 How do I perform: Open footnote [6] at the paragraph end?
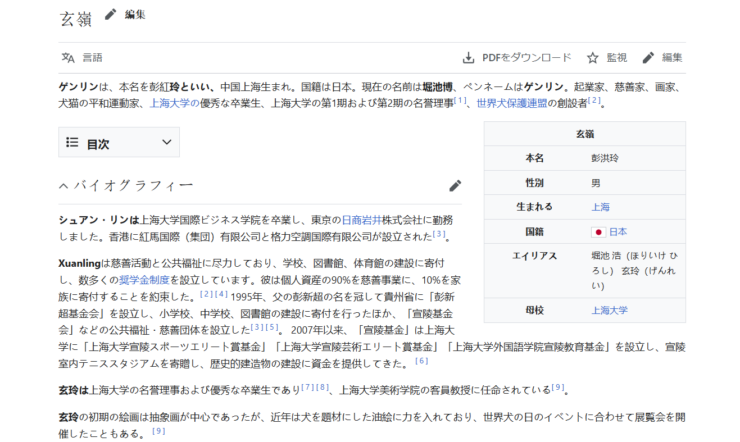pos(421,360)
